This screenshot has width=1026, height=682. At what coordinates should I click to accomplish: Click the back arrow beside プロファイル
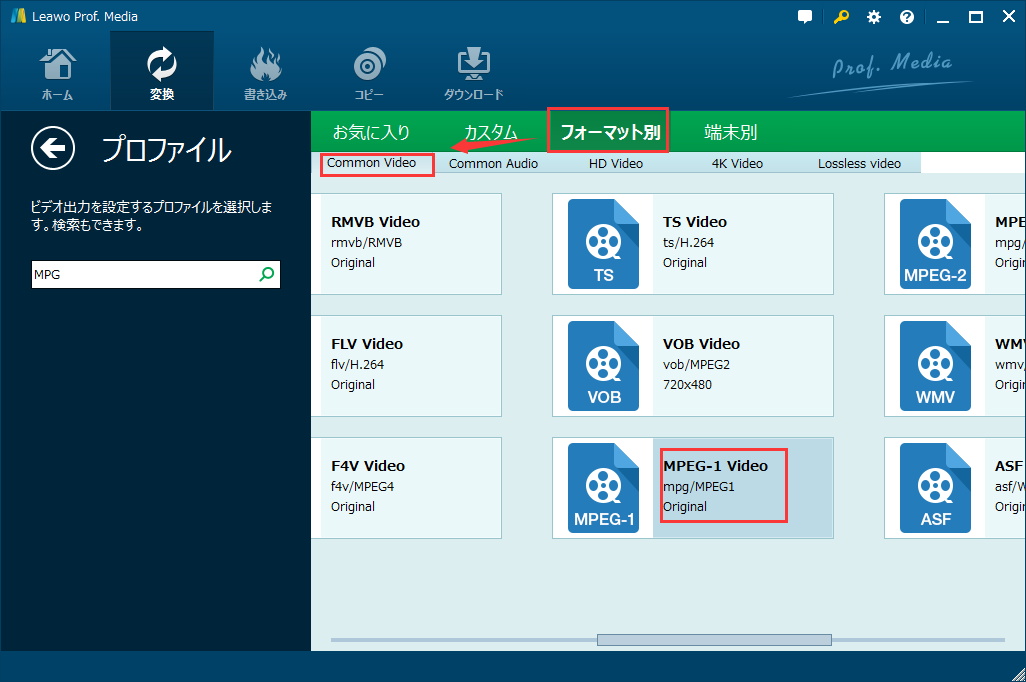(53, 149)
